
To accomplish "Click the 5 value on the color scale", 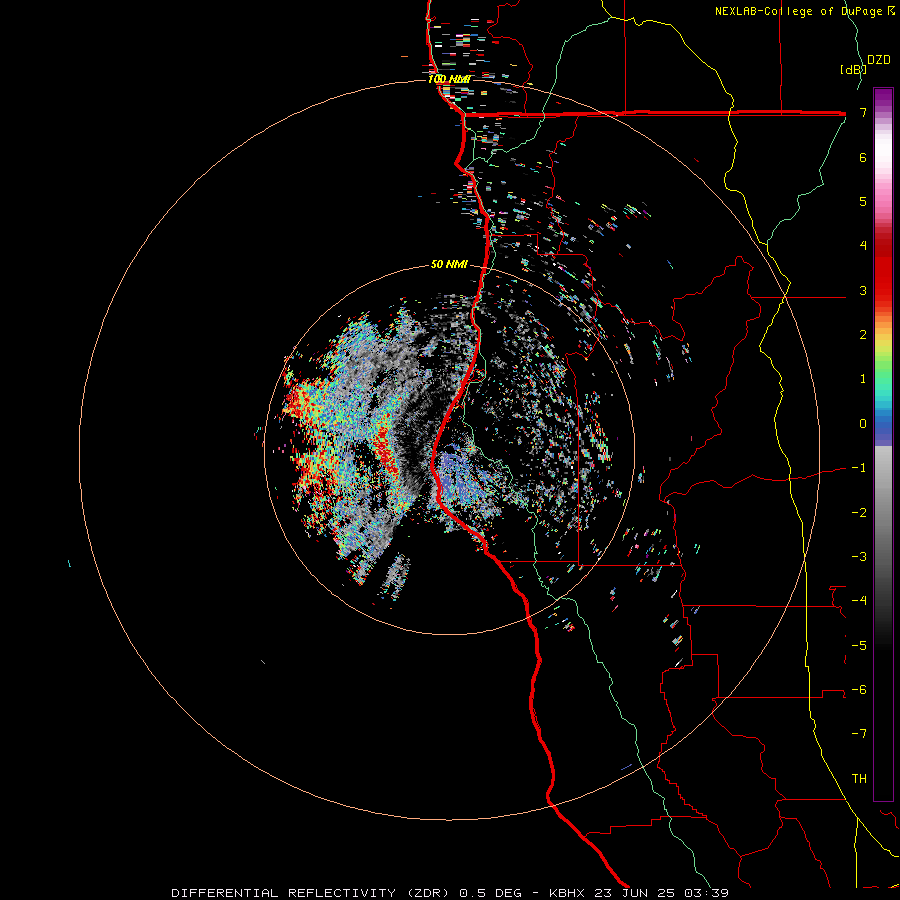I will pos(863,201).
